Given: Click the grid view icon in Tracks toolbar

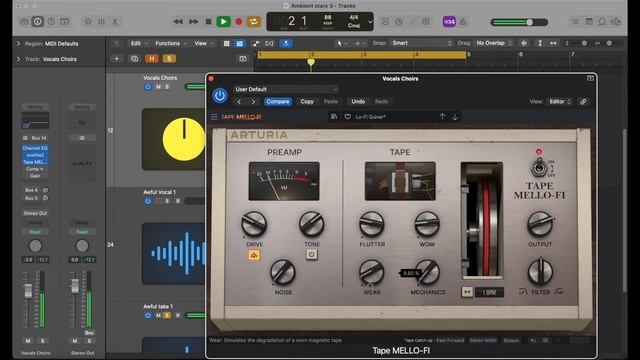Looking at the screenshot, I should coord(227,43).
